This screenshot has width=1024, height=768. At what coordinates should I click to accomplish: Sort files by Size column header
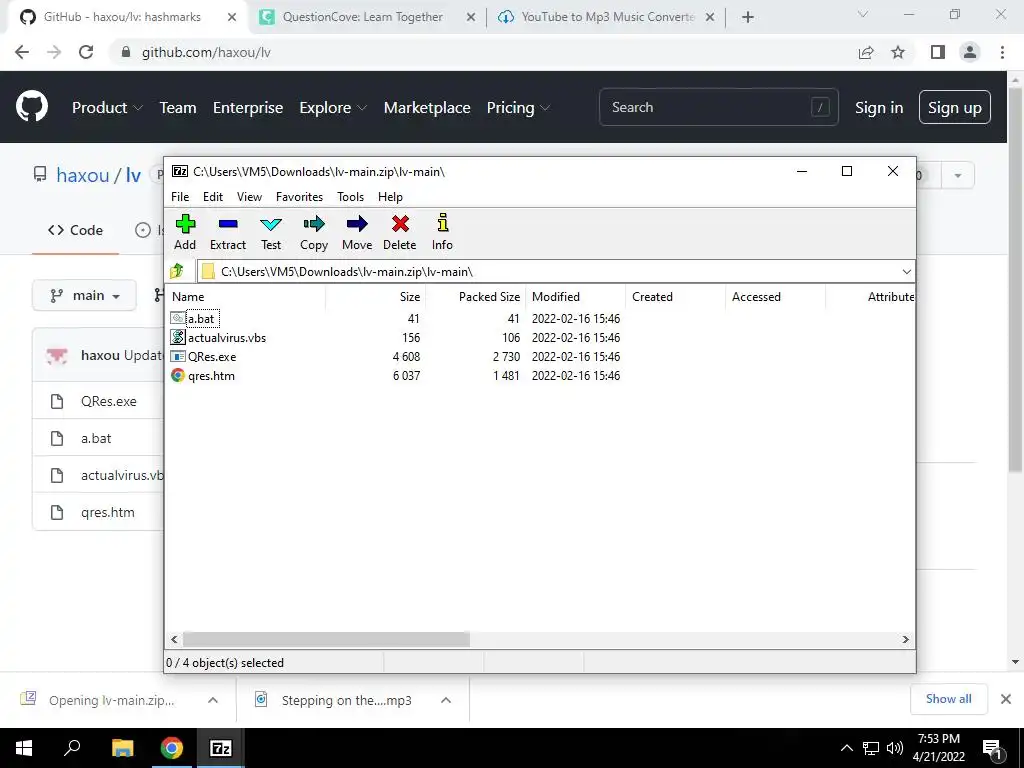(x=376, y=296)
